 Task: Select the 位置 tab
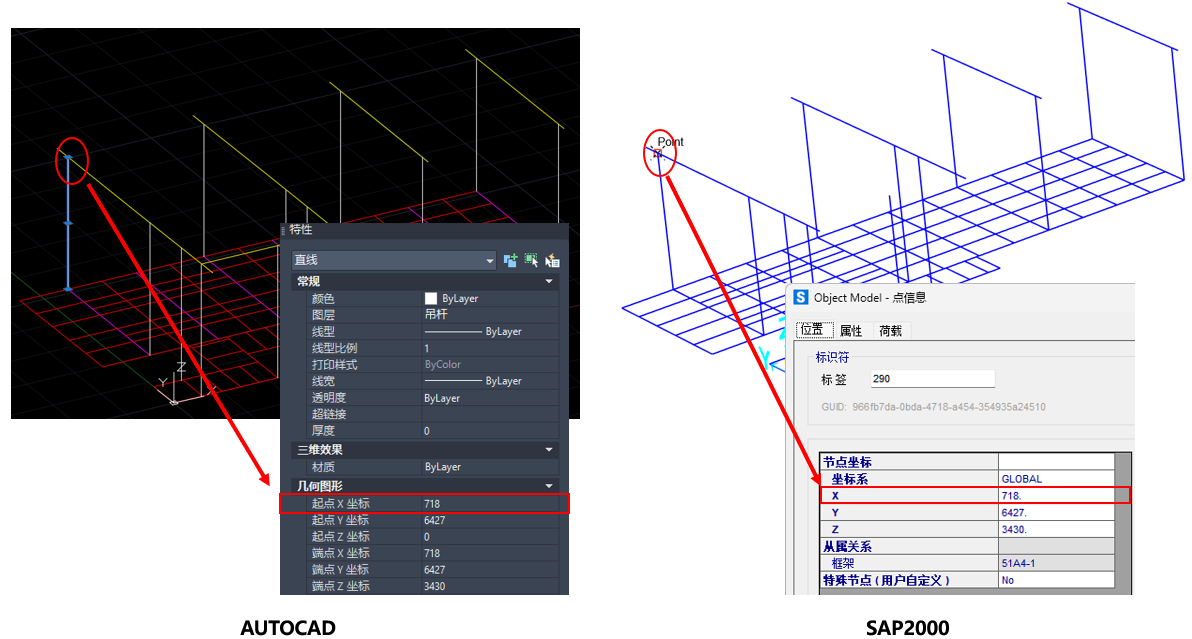(x=811, y=331)
